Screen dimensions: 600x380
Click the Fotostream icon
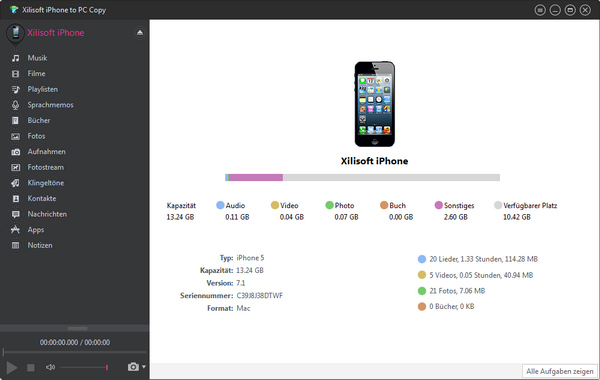tap(15, 168)
